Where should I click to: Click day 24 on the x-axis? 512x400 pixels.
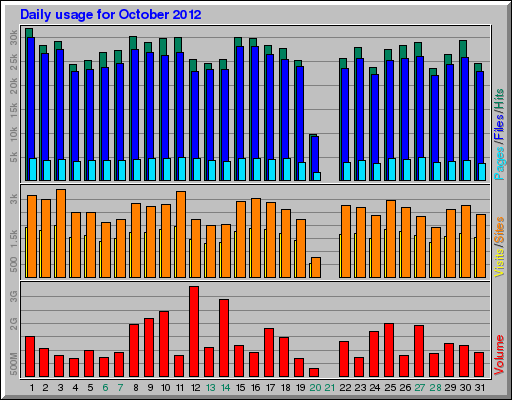tap(375, 388)
